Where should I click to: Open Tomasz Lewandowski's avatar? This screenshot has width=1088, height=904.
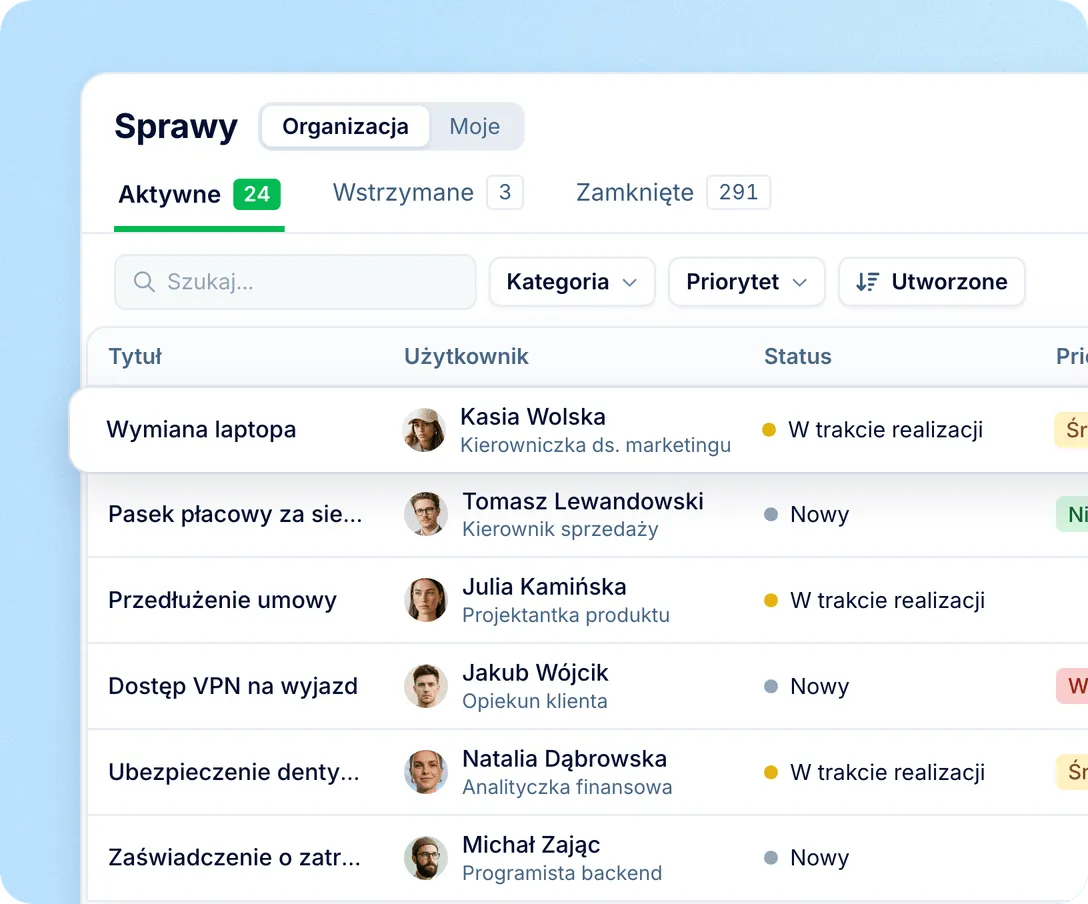425,514
